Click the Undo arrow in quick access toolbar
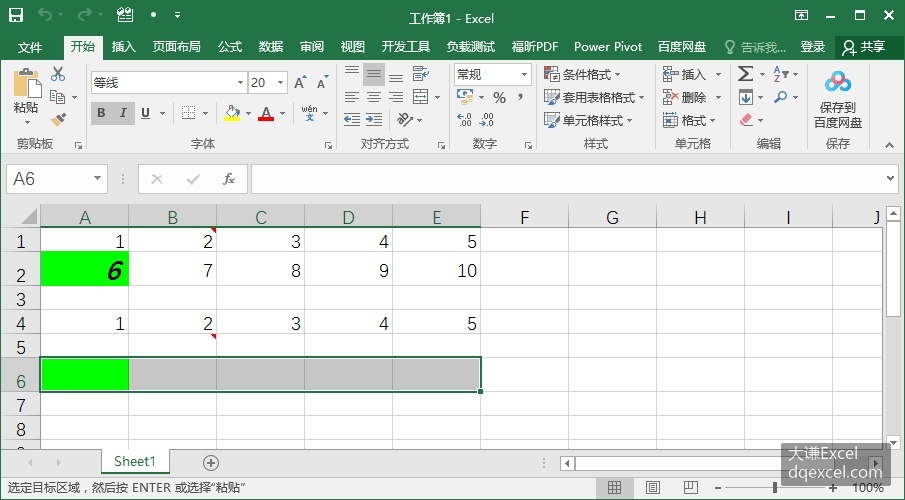 click(45, 15)
